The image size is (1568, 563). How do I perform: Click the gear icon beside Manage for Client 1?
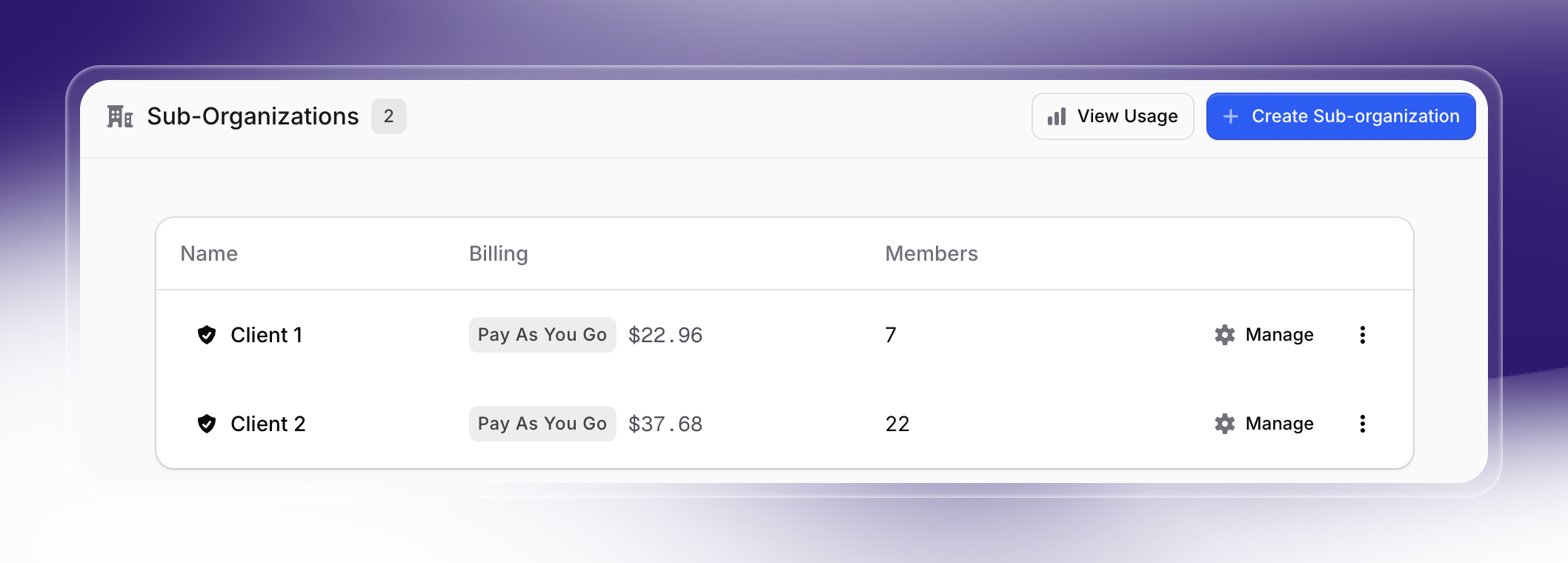(x=1225, y=334)
